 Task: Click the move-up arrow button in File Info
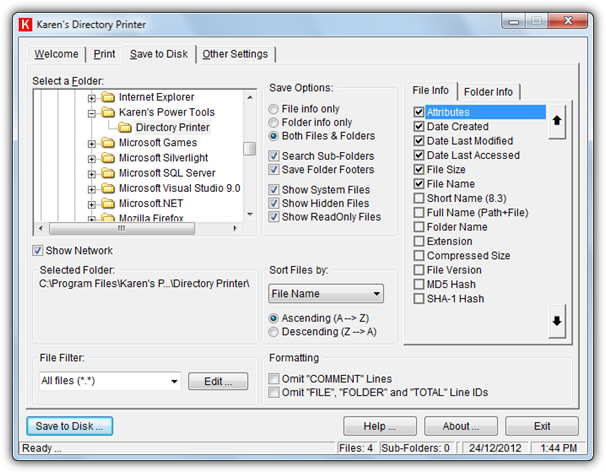coord(557,120)
